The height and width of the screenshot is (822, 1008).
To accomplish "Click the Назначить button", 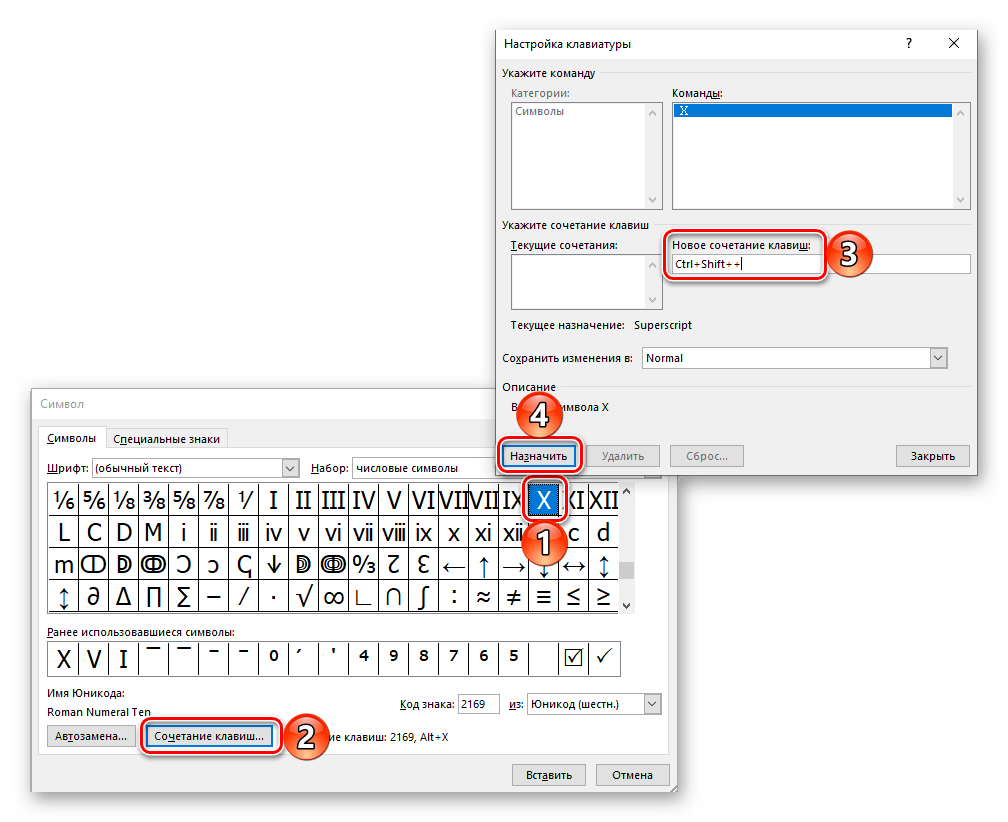I will 539,456.
